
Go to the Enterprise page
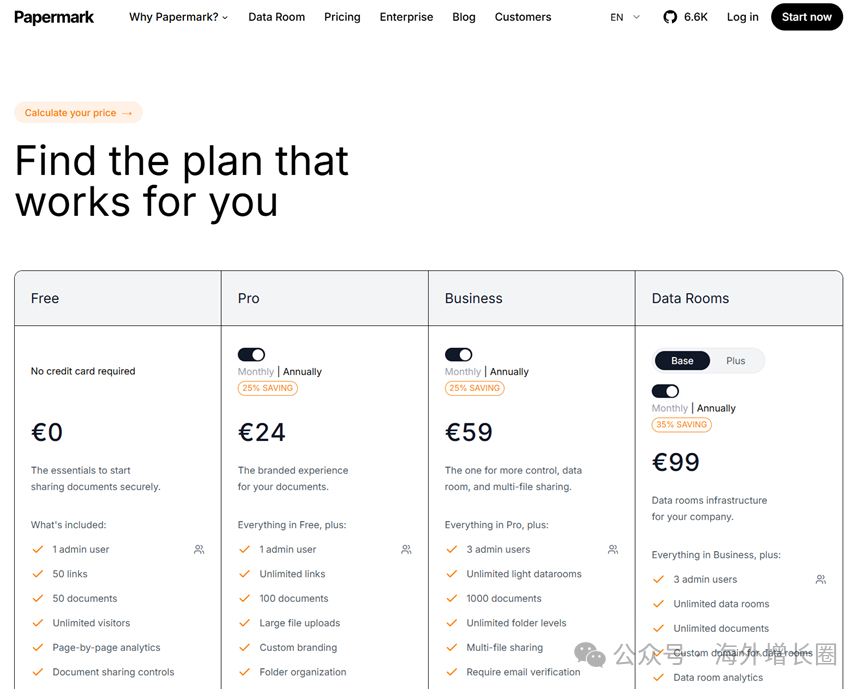click(x=406, y=17)
